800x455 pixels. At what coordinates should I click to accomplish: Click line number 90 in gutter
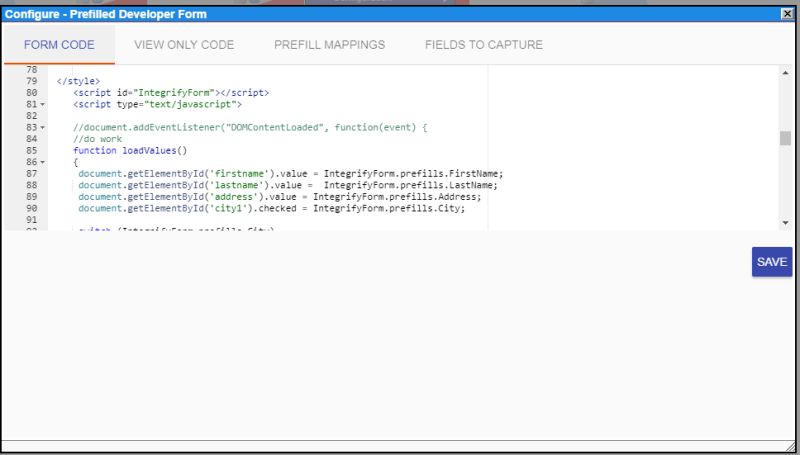(32, 208)
